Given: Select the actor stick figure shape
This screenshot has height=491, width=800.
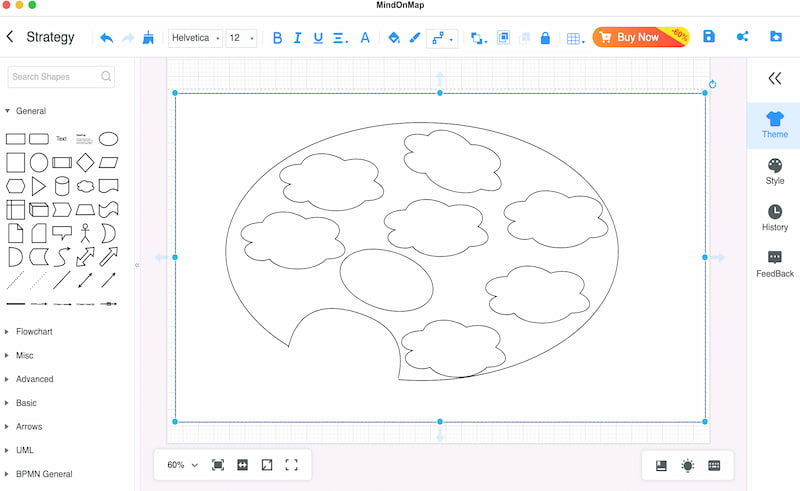Looking at the screenshot, I should click(85, 233).
